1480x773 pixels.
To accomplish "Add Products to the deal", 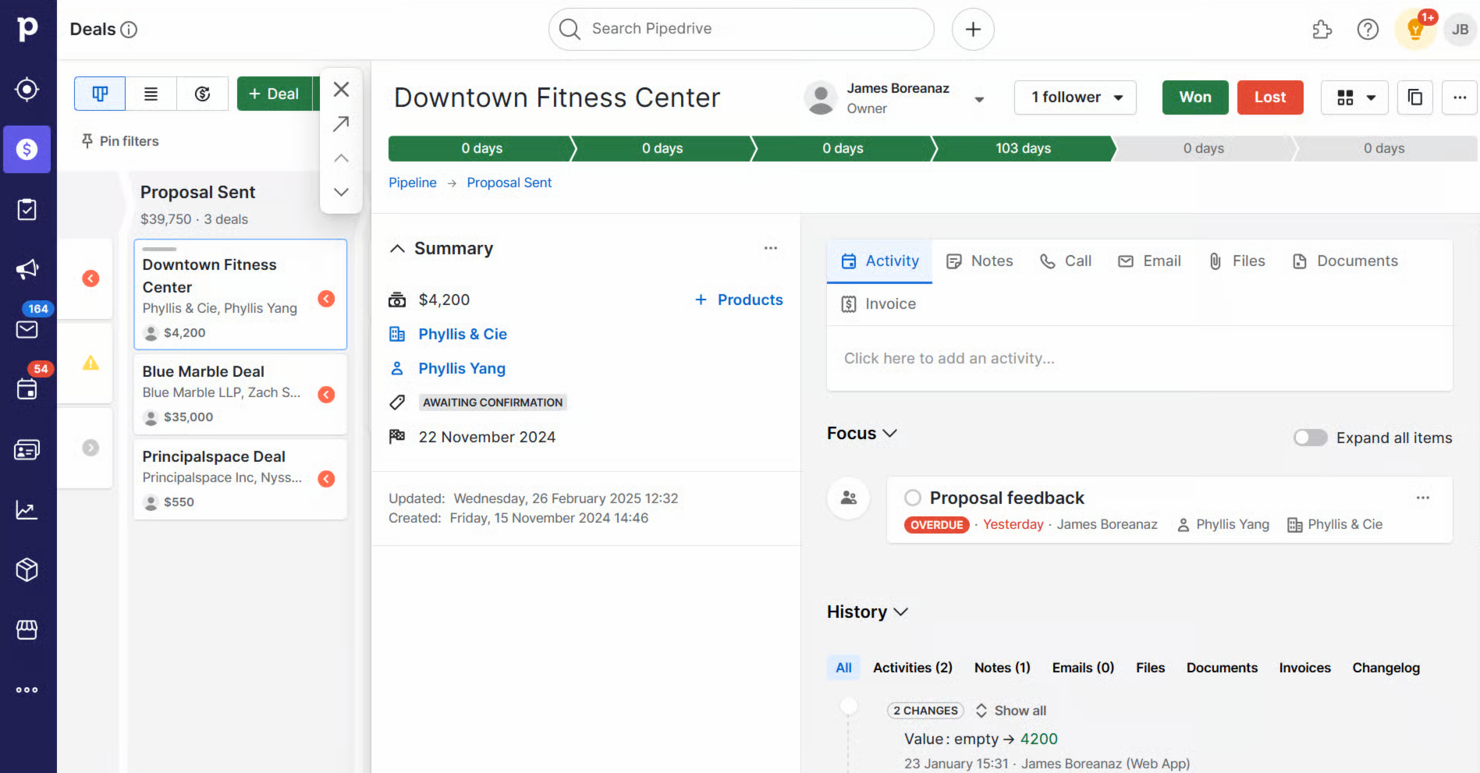I will tap(738, 300).
